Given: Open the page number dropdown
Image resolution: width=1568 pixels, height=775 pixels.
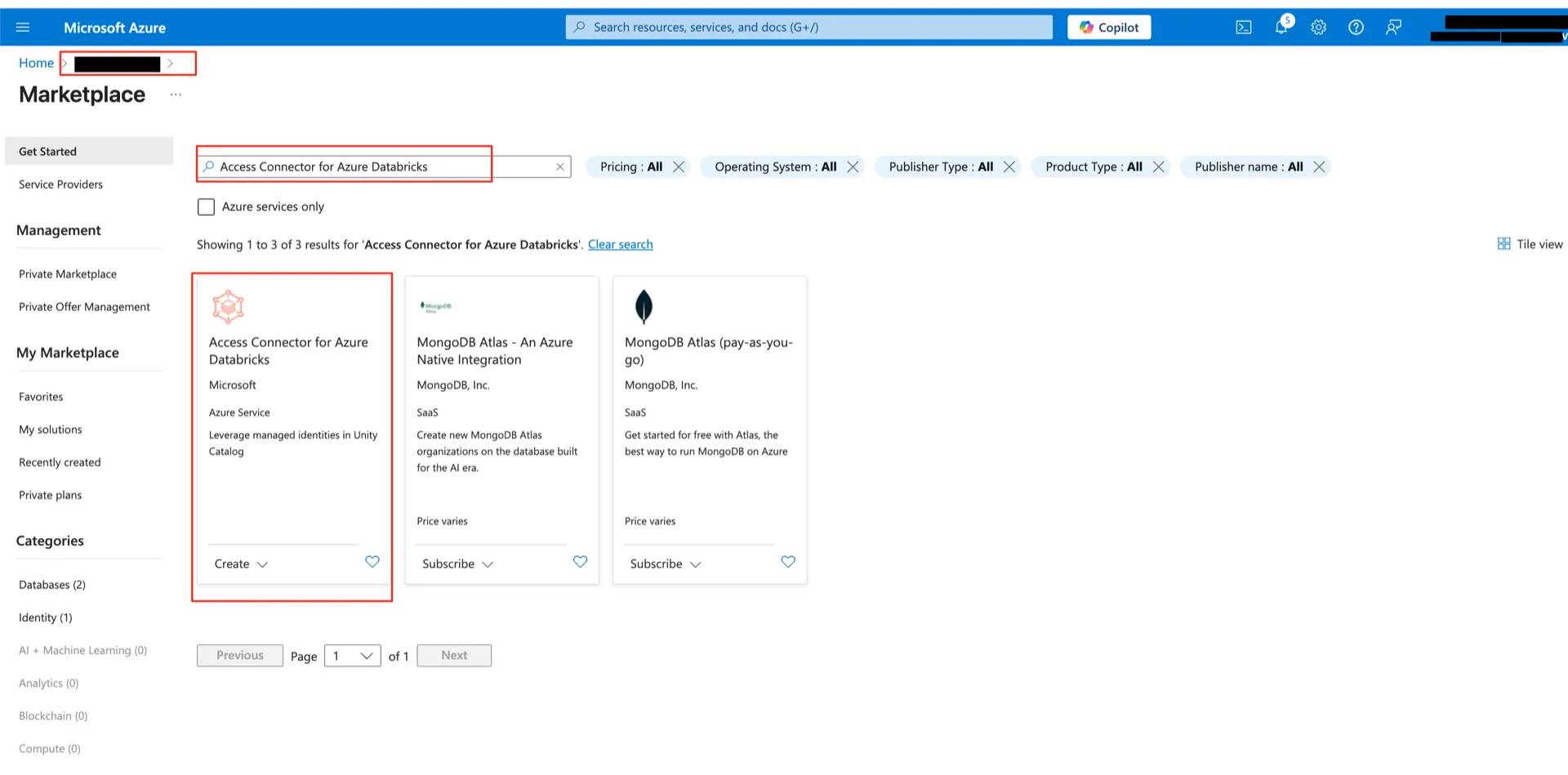Looking at the screenshot, I should point(353,656).
